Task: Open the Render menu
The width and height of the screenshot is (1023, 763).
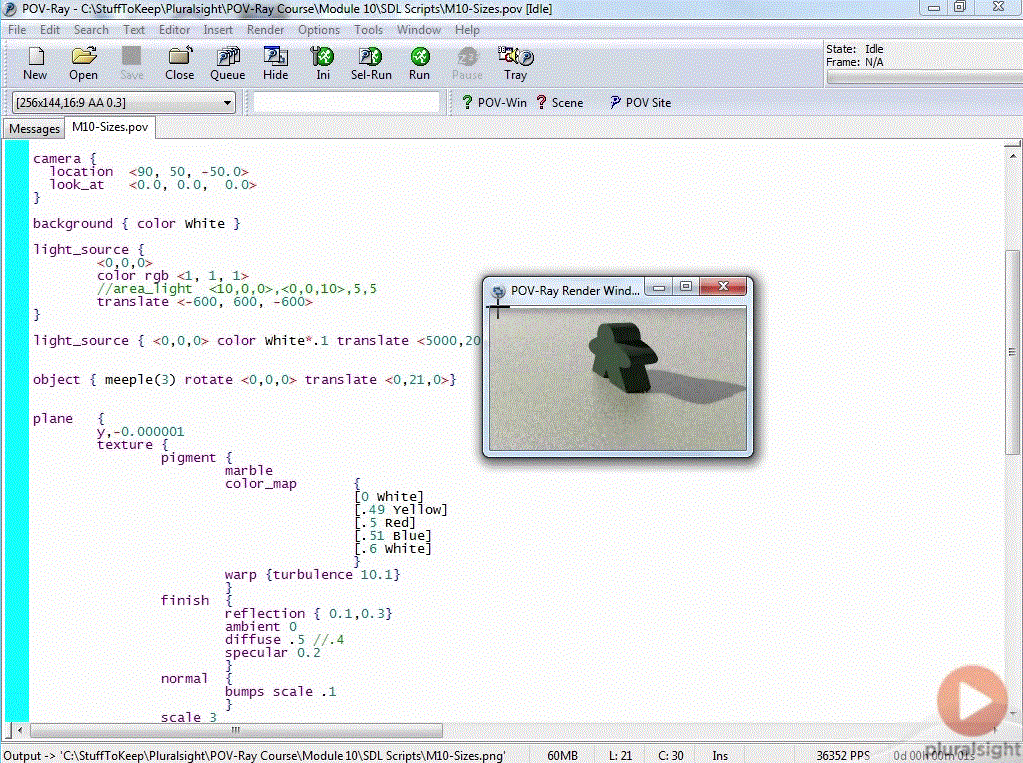Action: click(266, 30)
